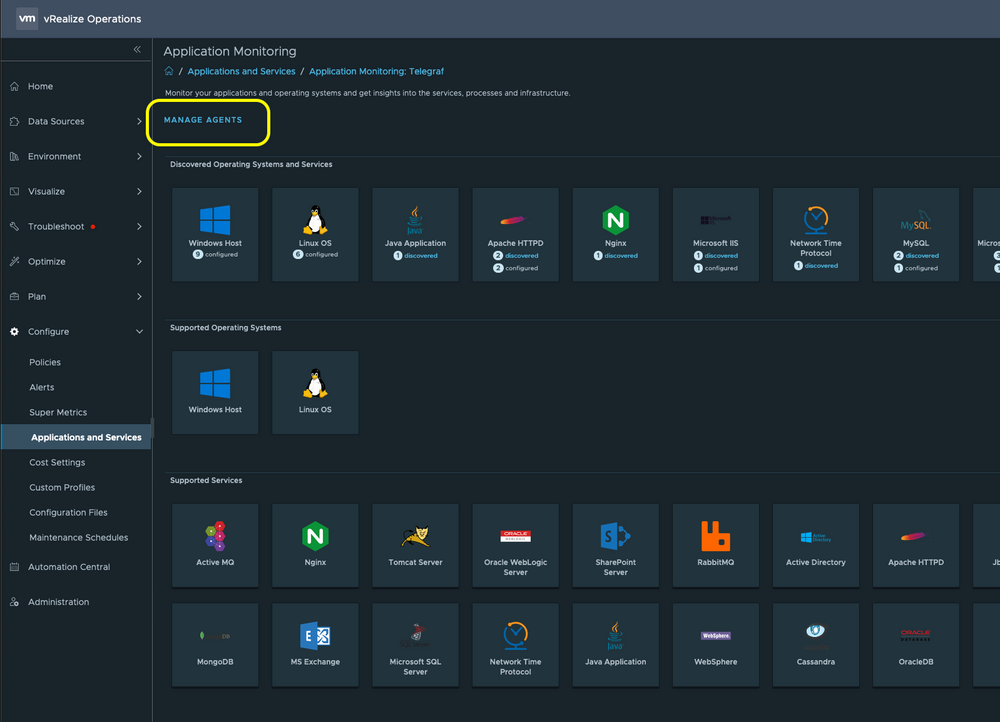Select the Active Directory tile
1000x722 pixels.
[816, 545]
